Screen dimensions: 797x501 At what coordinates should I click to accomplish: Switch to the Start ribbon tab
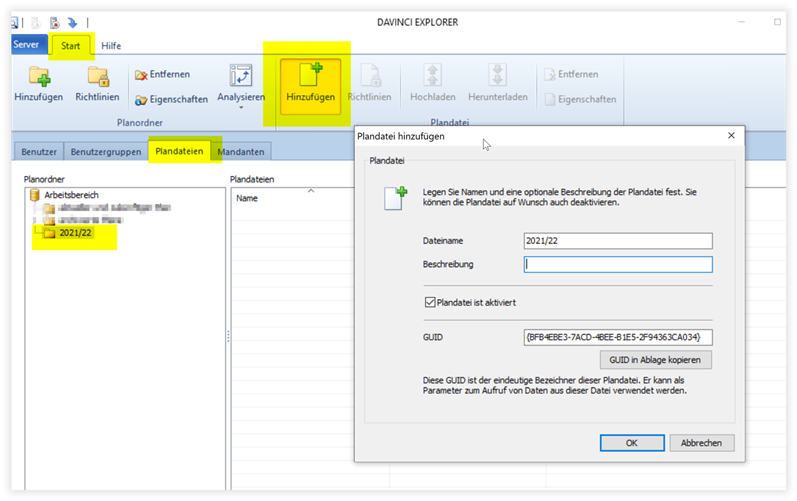tap(71, 45)
